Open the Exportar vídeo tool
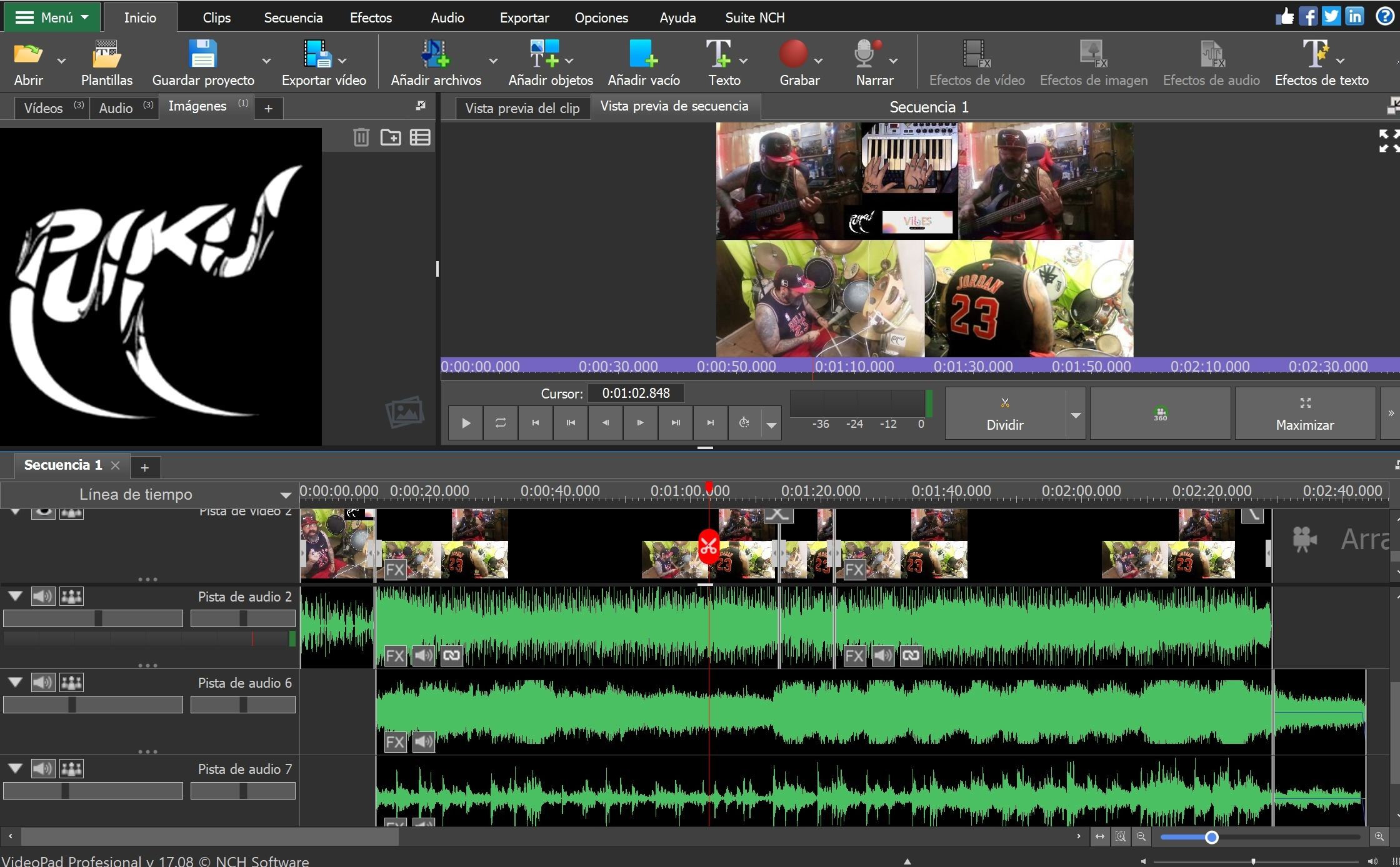The image size is (1400, 867). coord(317,62)
